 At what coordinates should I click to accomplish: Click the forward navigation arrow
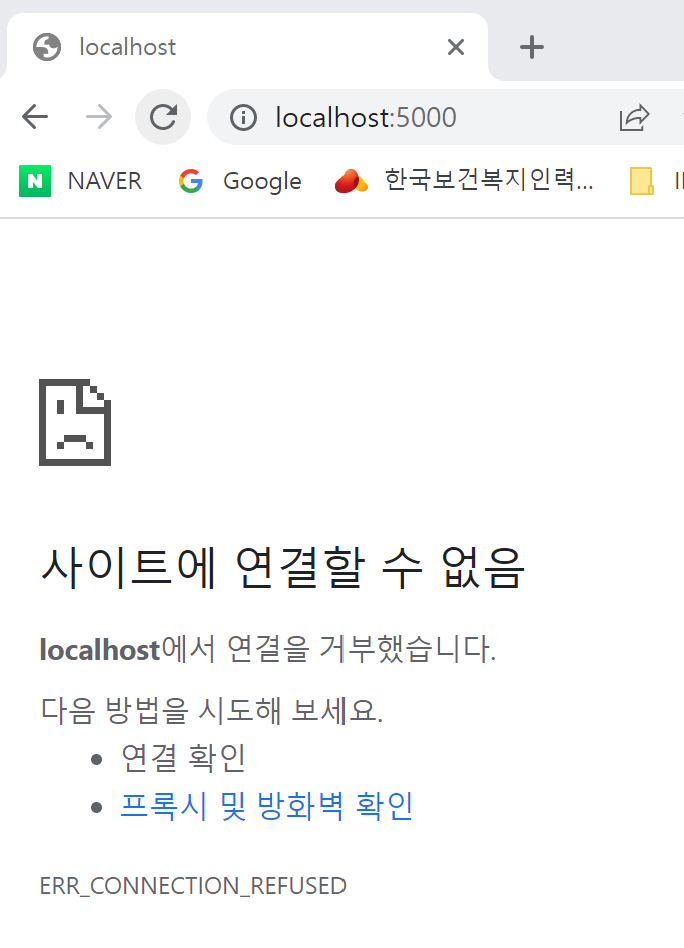[99, 117]
